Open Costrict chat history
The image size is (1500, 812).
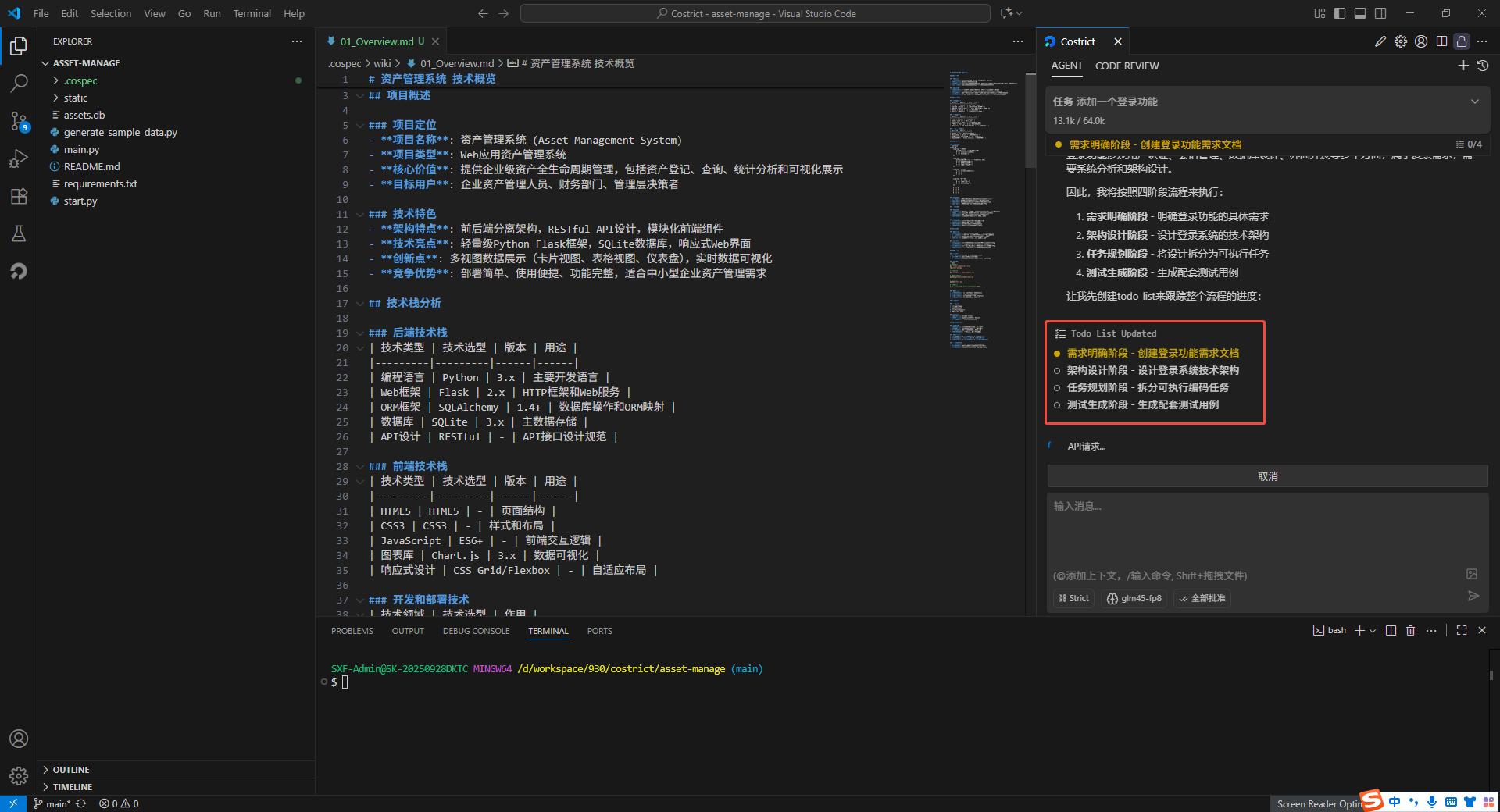click(x=1483, y=66)
